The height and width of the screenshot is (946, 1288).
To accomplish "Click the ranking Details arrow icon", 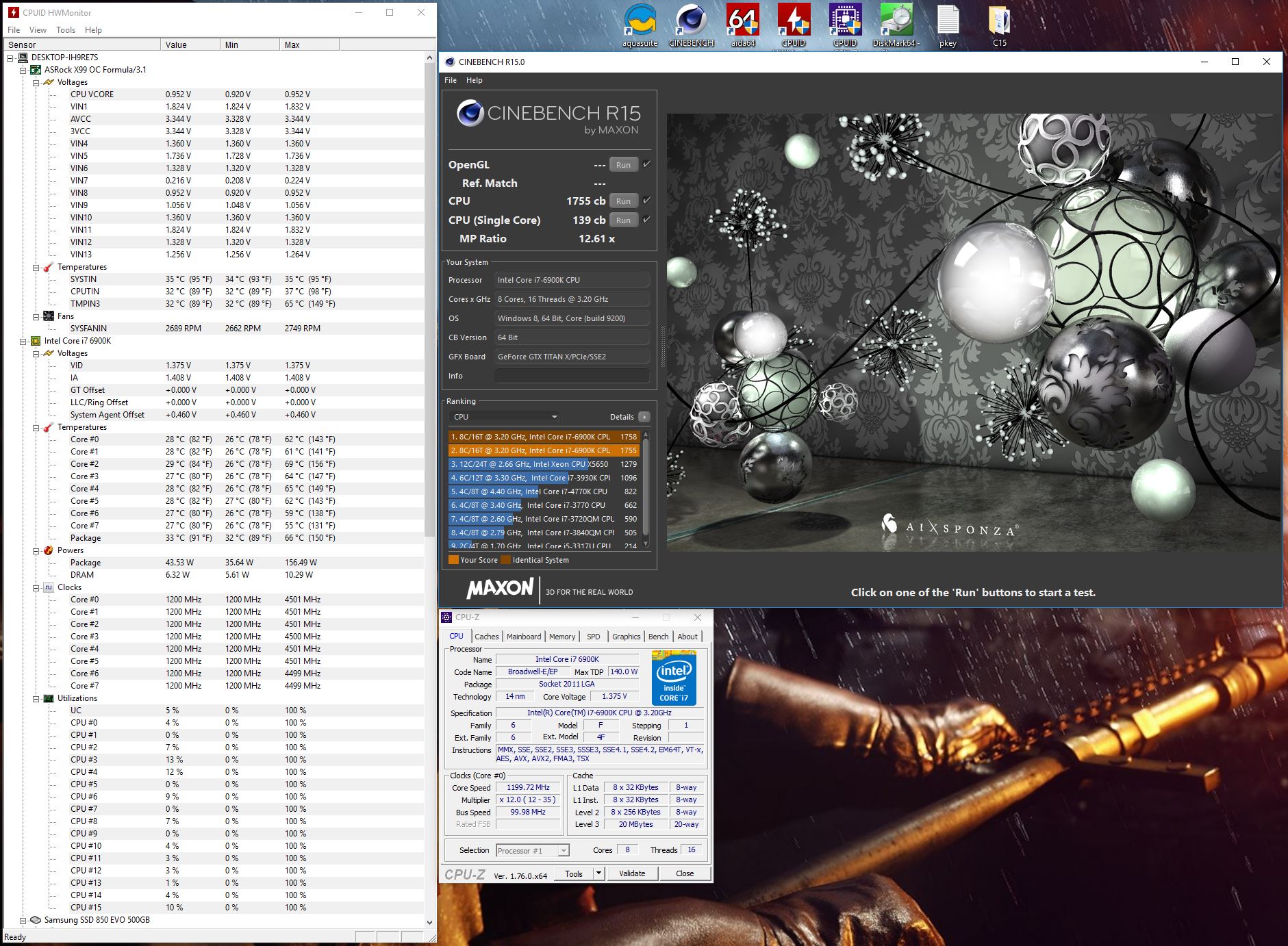I will 644,417.
